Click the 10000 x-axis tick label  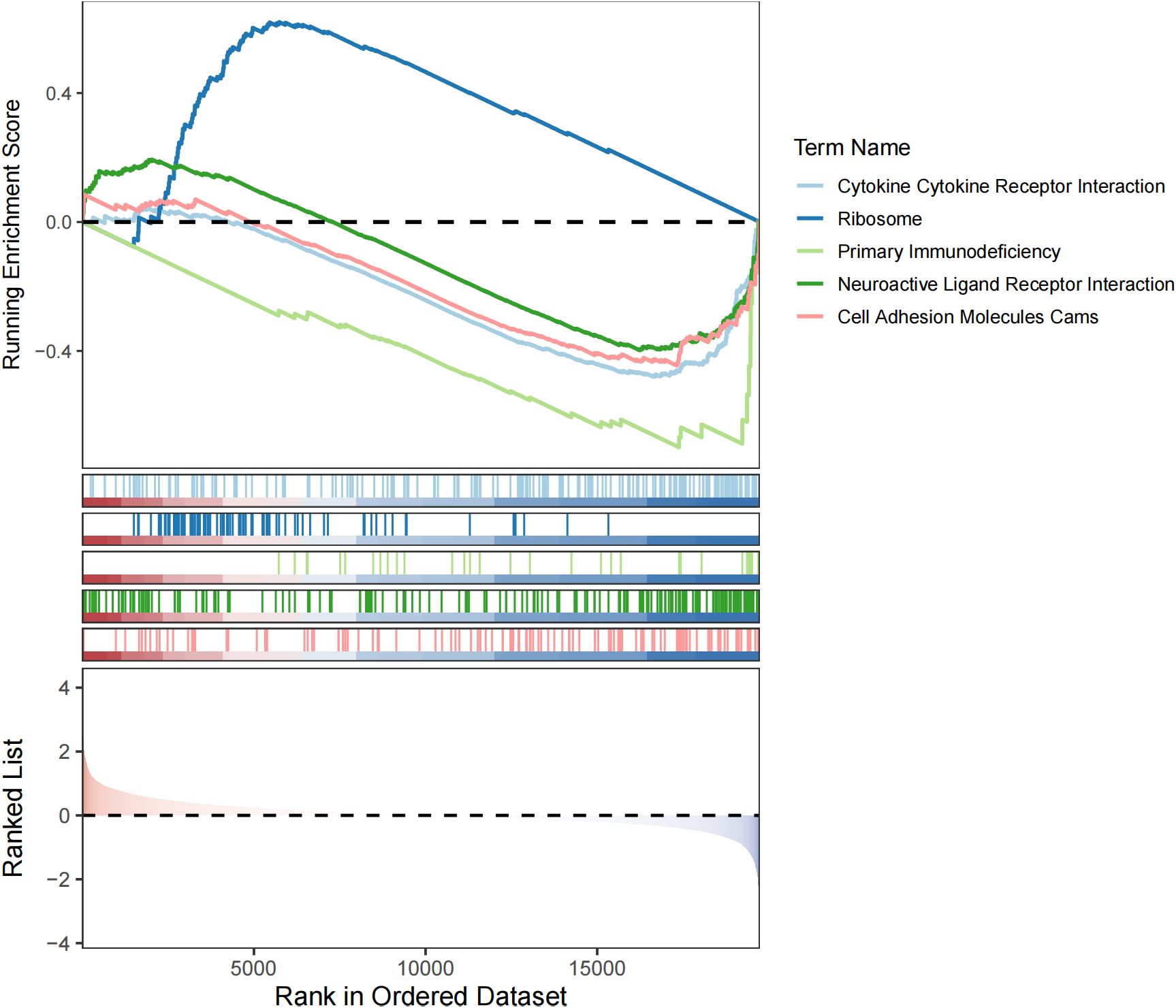click(x=425, y=968)
